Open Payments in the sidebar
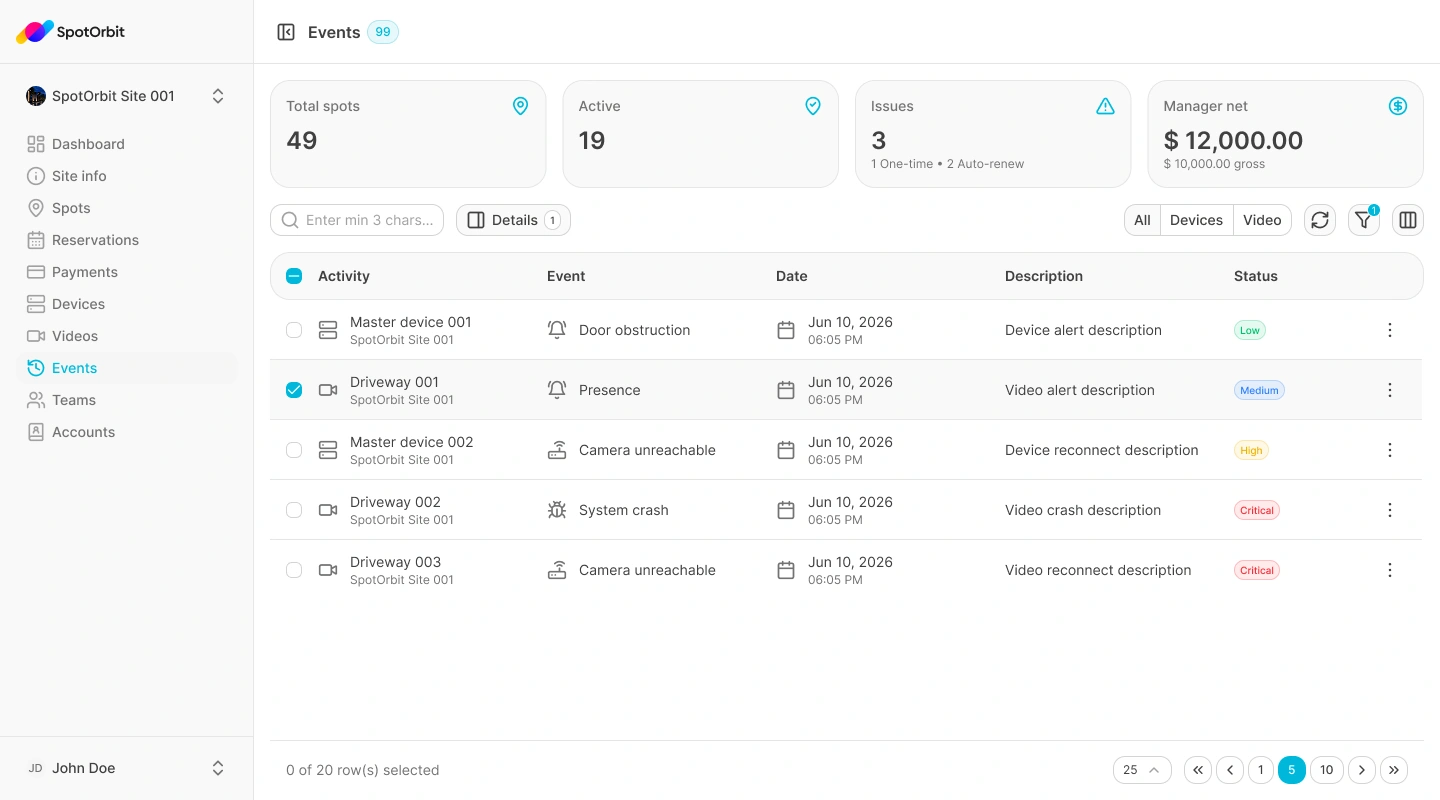Screen dimensions: 1440x800 [x=126, y=272]
